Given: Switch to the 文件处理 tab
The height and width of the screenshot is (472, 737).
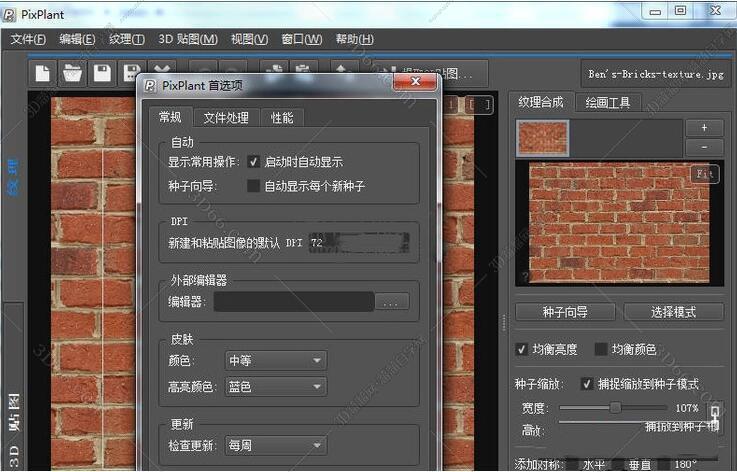Looking at the screenshot, I should pyautogui.click(x=226, y=118).
